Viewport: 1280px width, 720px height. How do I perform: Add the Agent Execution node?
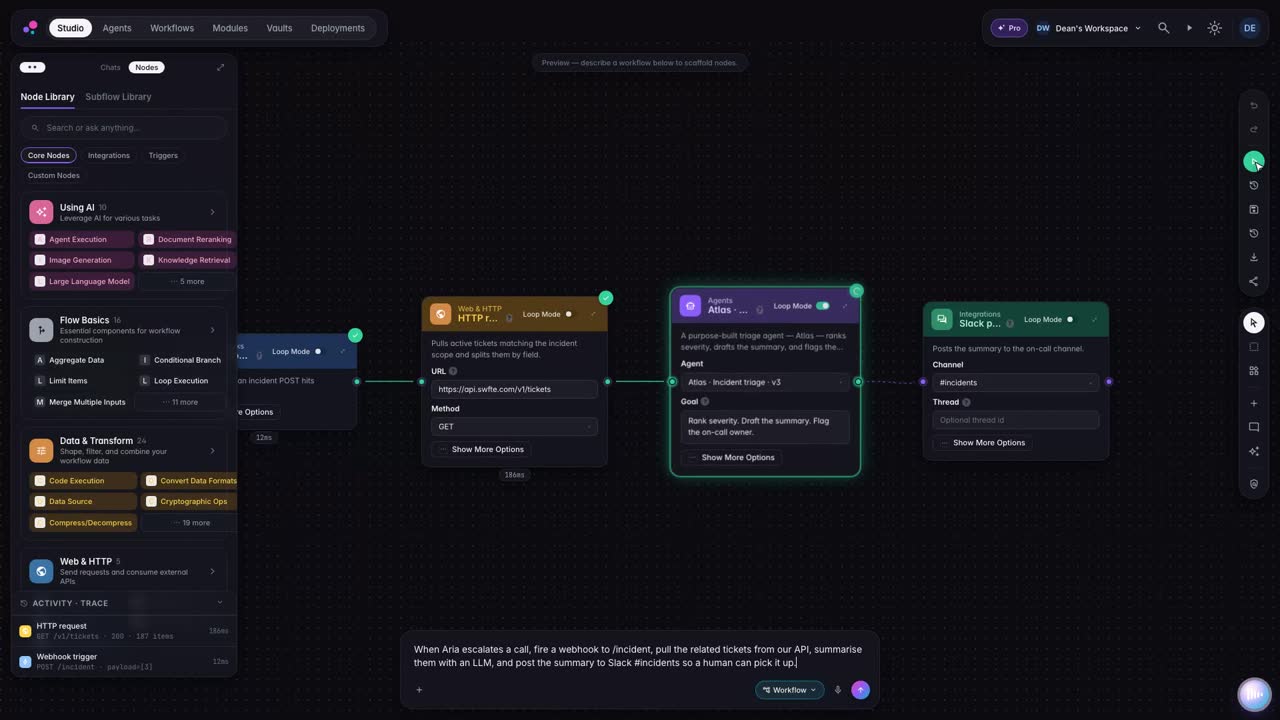pyautogui.click(x=81, y=239)
